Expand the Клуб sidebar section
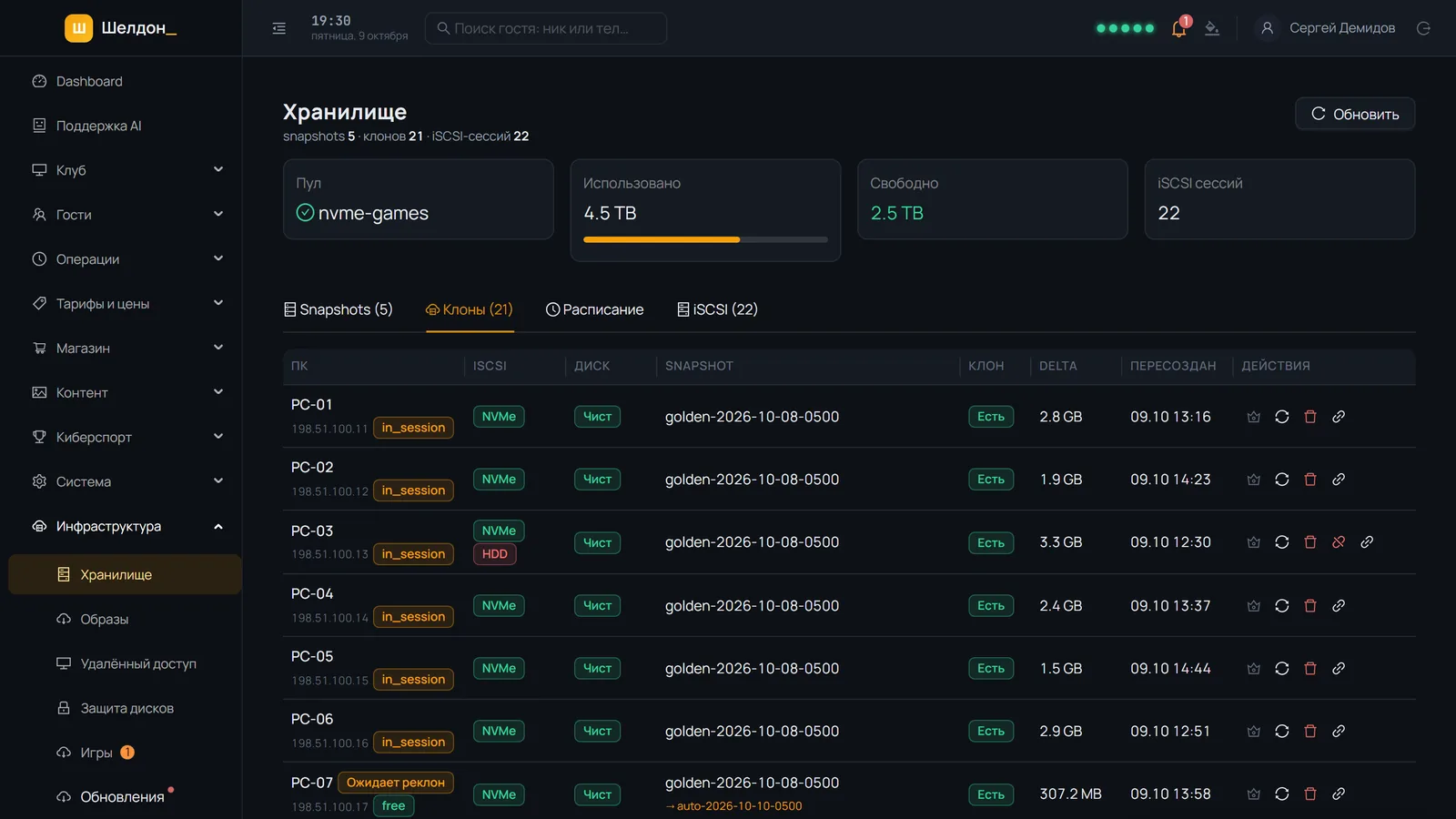The height and width of the screenshot is (819, 1456). pyautogui.click(x=127, y=170)
